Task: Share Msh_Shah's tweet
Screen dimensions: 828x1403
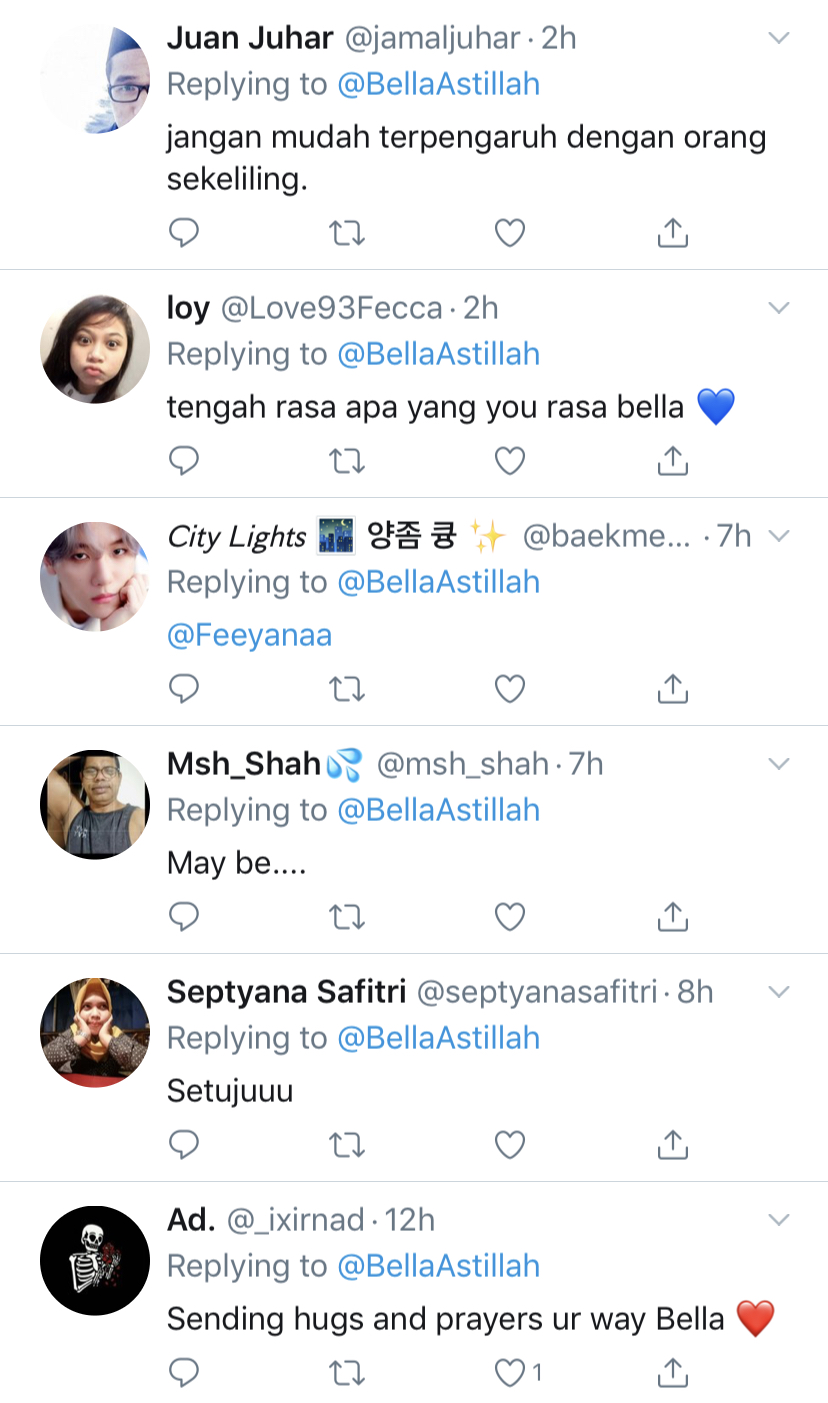Action: [x=673, y=917]
